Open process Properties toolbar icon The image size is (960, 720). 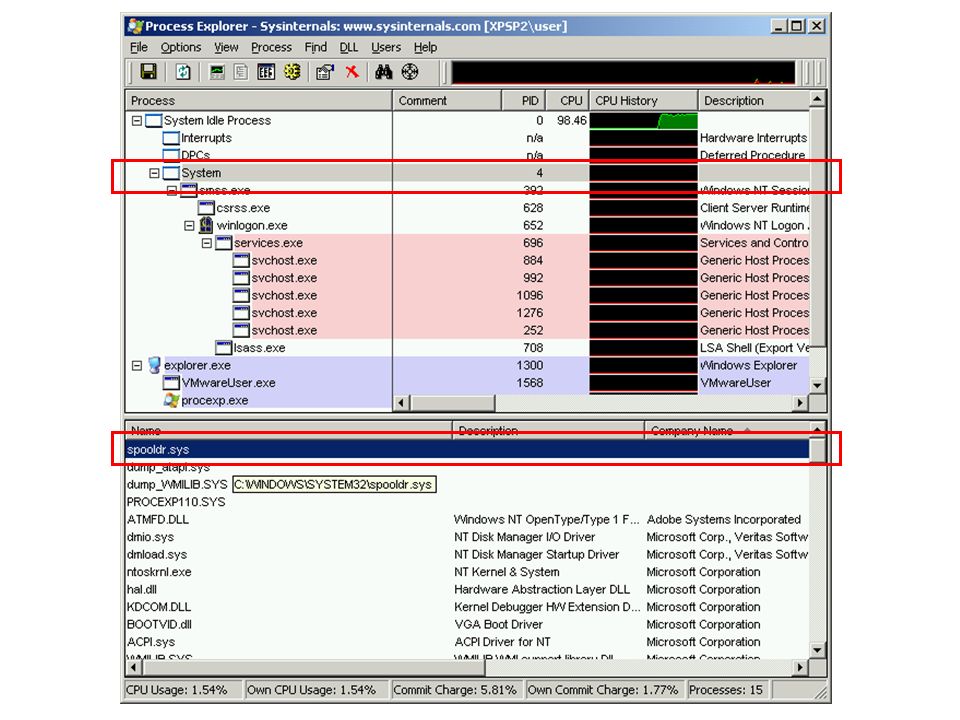tap(324, 72)
